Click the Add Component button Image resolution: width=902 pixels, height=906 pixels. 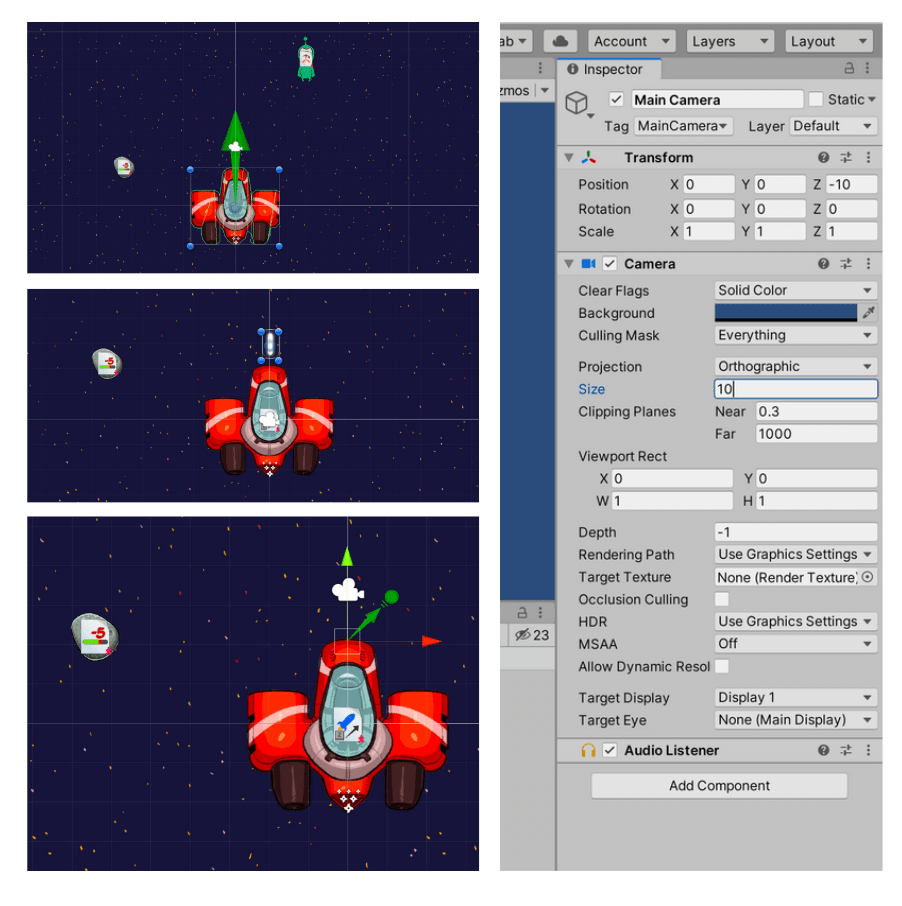pos(719,786)
